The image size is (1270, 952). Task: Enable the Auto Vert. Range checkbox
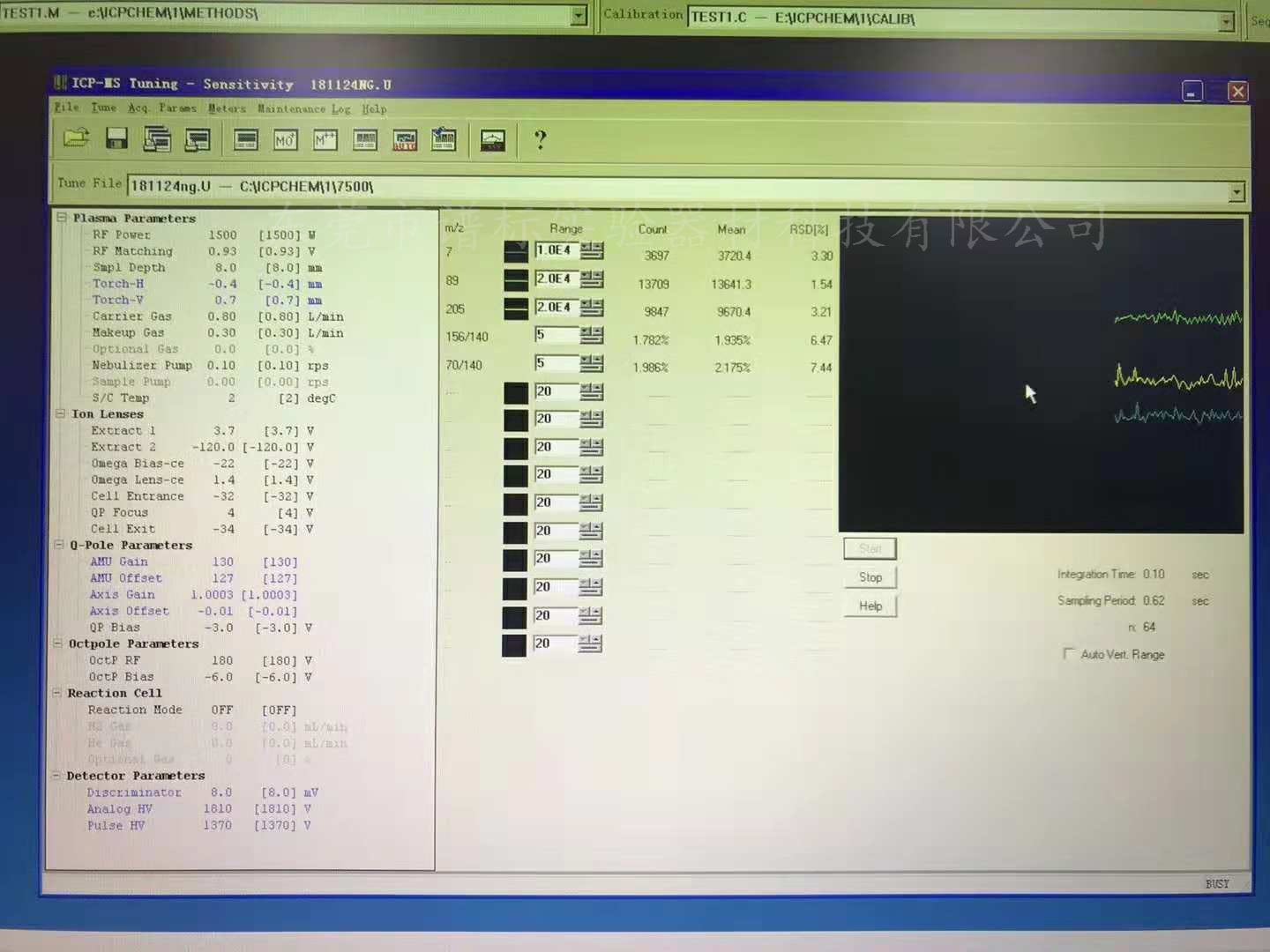pyautogui.click(x=1069, y=654)
